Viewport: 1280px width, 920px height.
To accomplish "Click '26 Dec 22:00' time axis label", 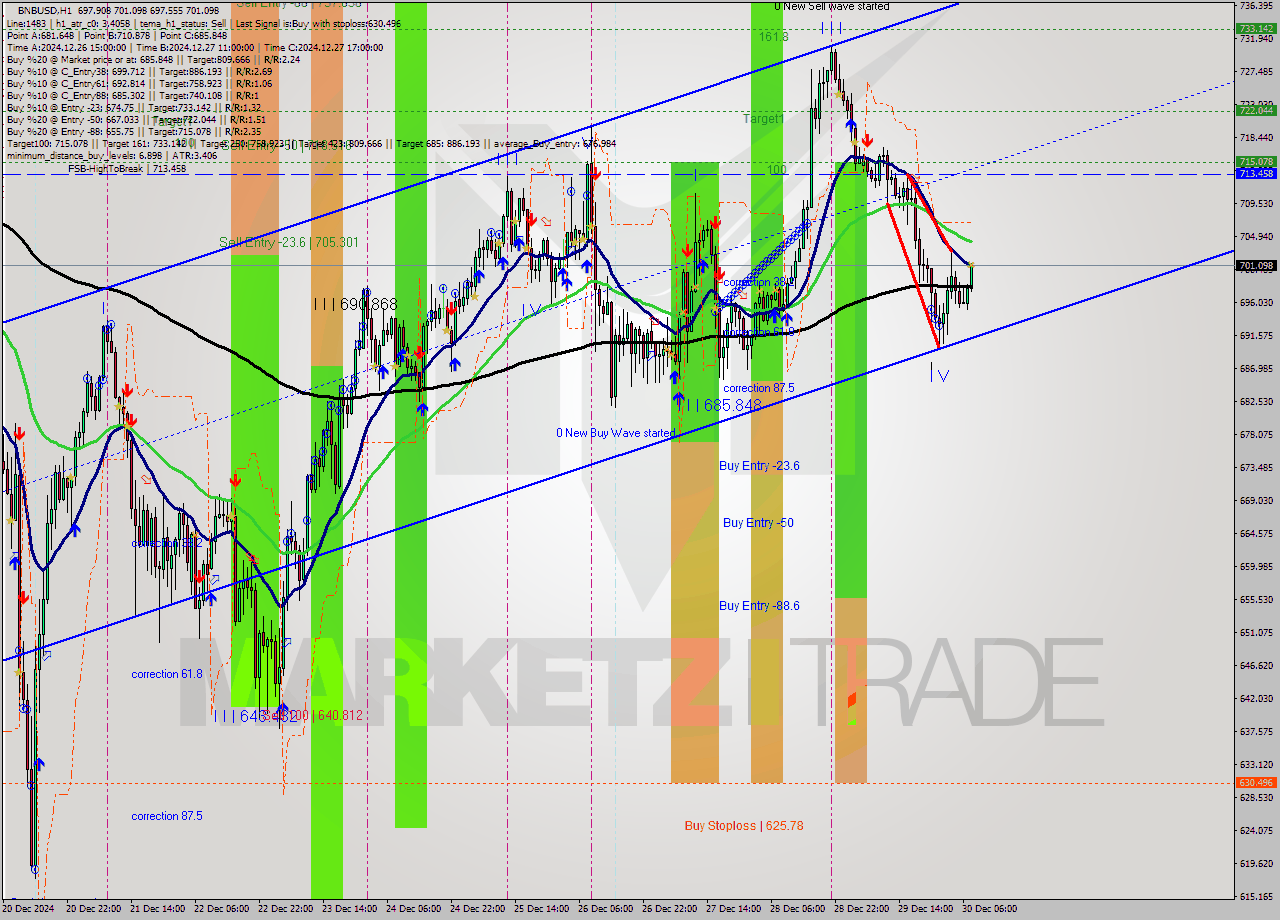I will [x=670, y=909].
